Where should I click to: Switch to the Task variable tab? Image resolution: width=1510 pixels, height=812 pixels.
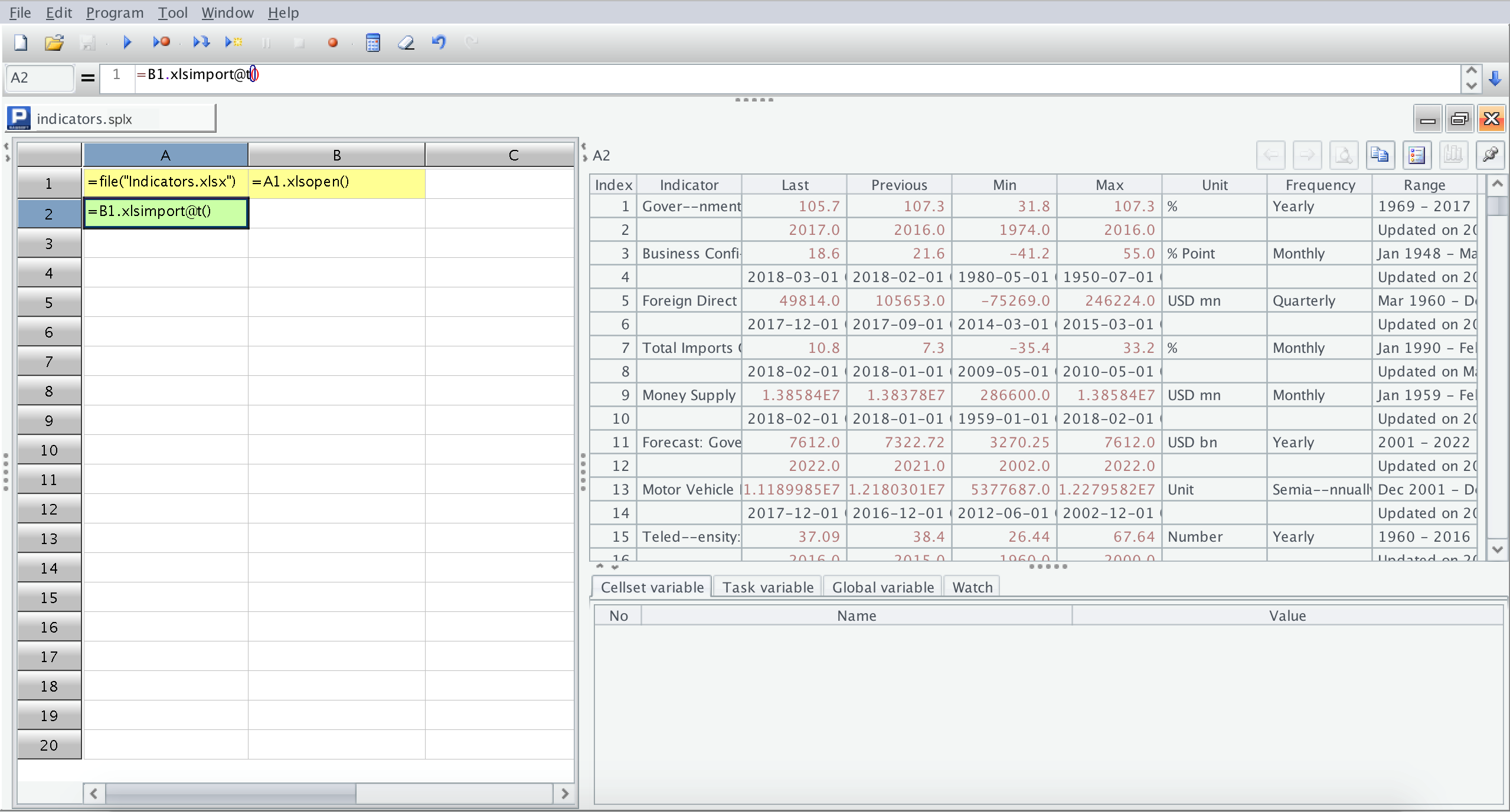coord(767,587)
